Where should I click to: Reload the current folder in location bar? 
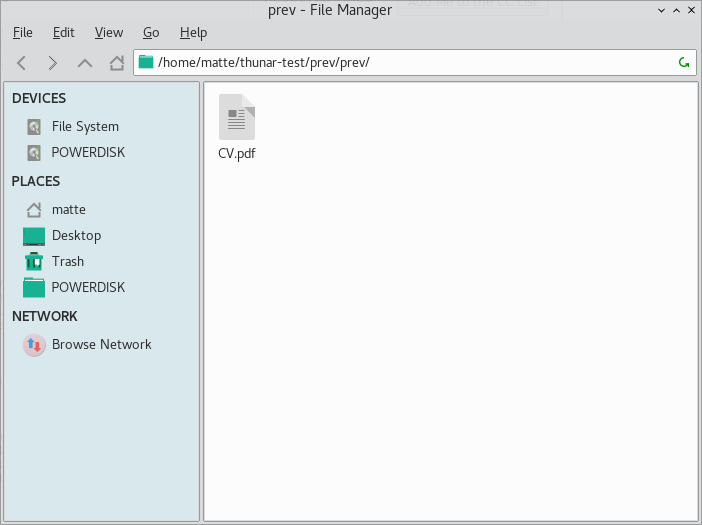(x=684, y=62)
